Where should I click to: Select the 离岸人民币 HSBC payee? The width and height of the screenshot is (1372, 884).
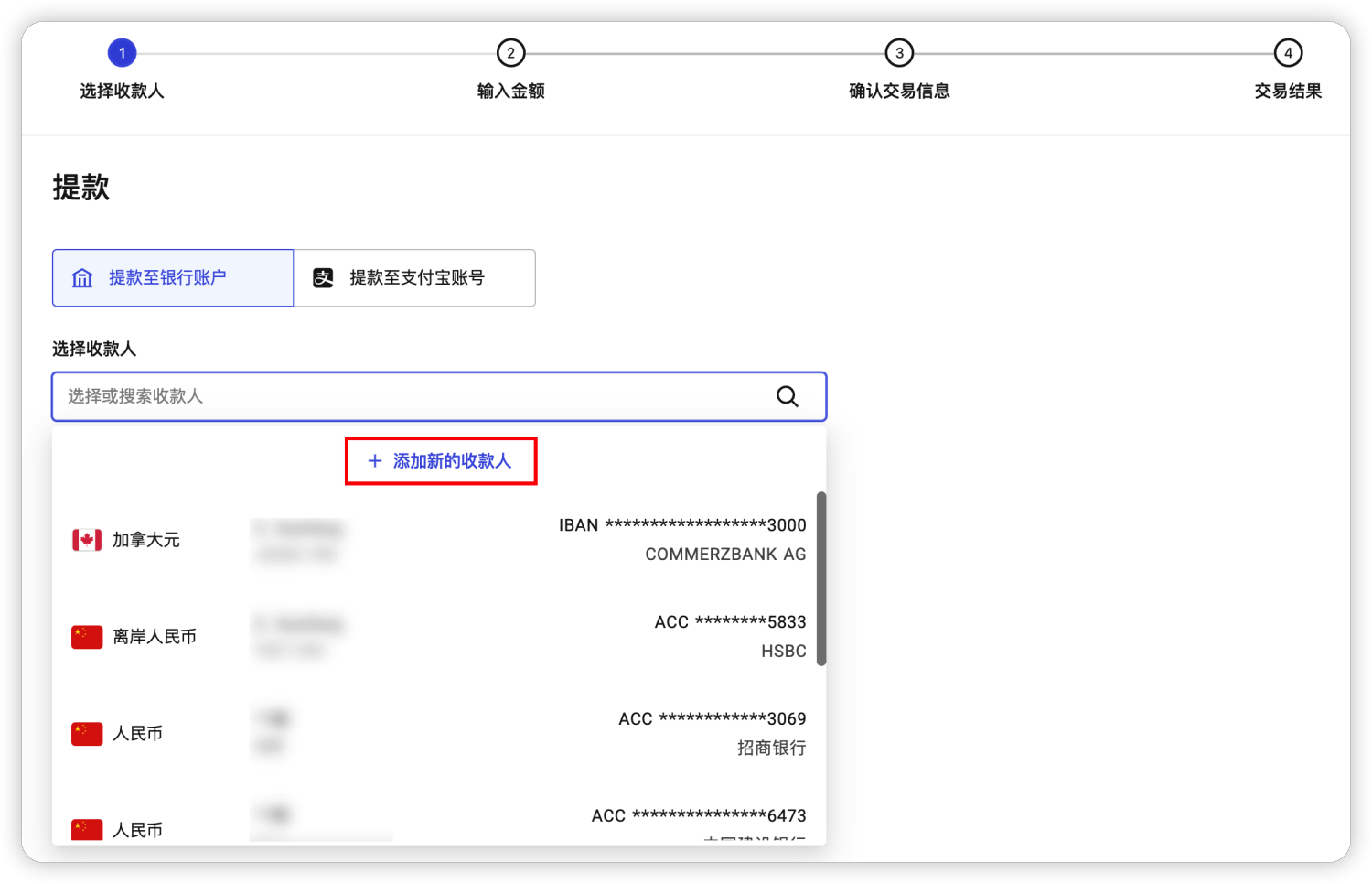pyautogui.click(x=439, y=637)
